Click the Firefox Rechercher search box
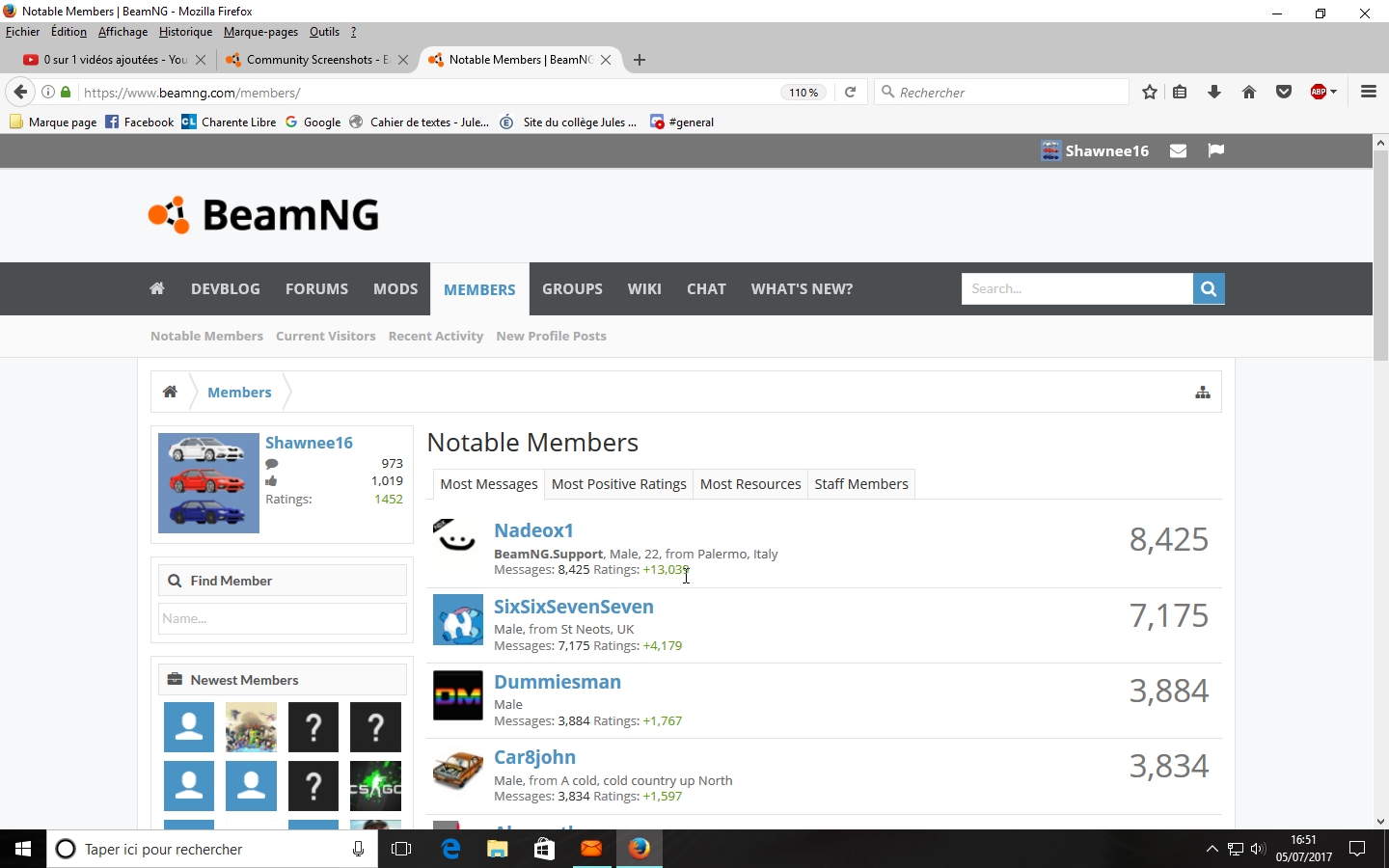The image size is (1389, 868). coord(1001,93)
